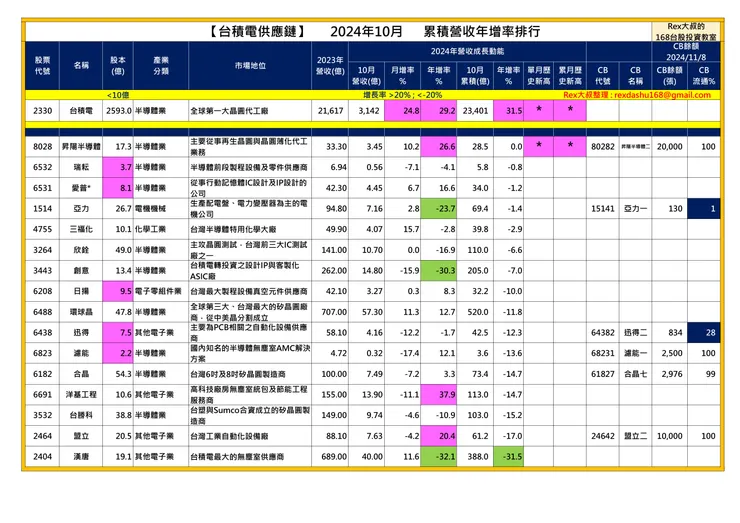Click the "2024年10月" title text
Screen dimensions: 740x523
tap(366, 32)
